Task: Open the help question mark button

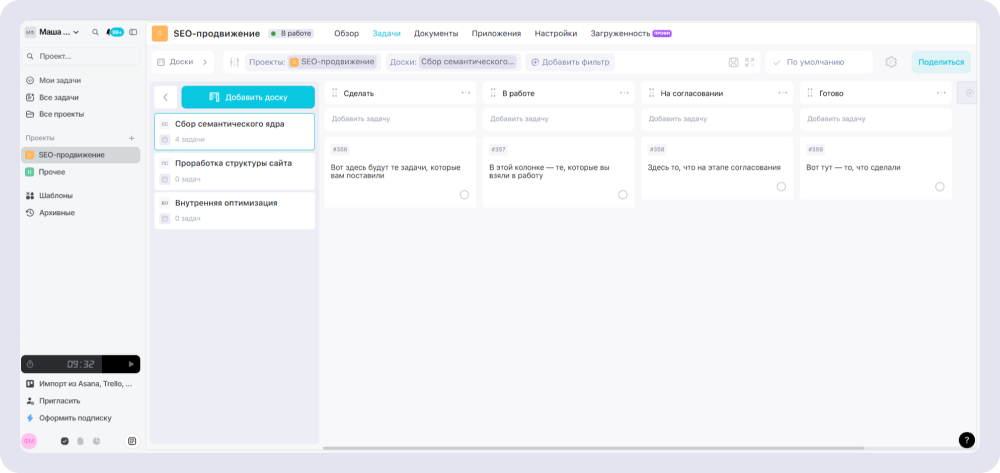Action: [x=967, y=440]
